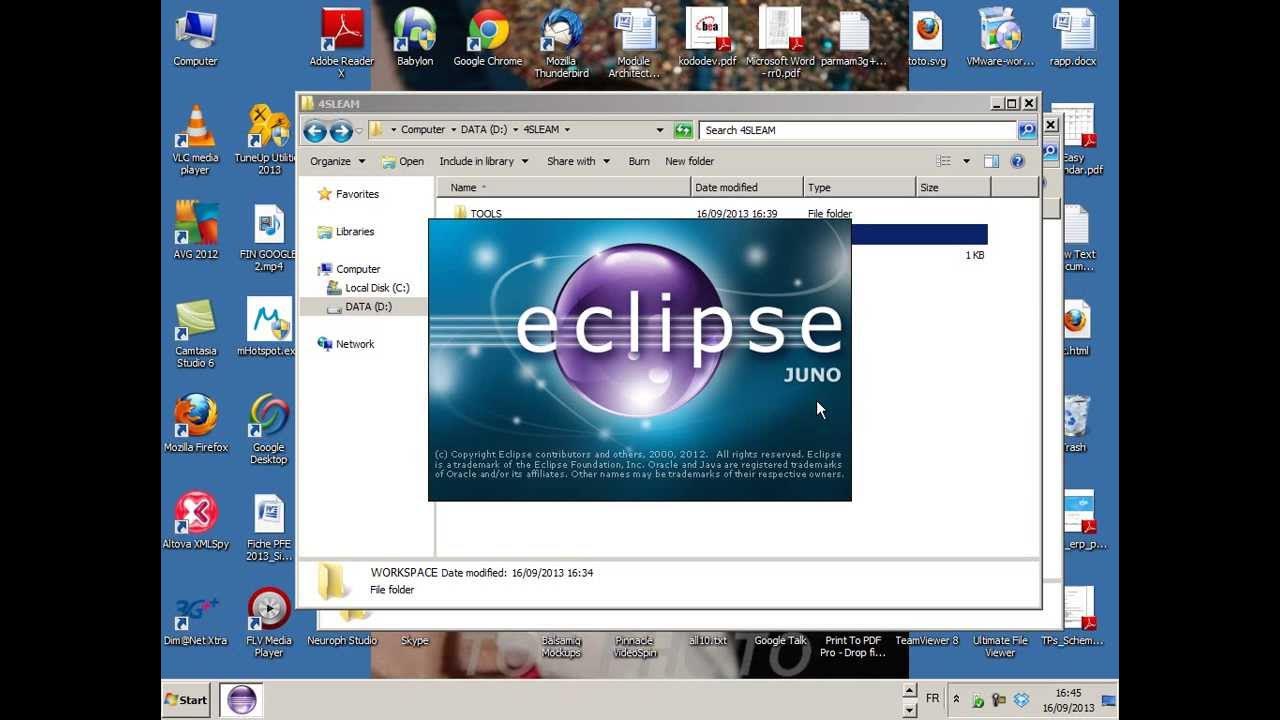The image size is (1280, 720).
Task: Open the Babylon desktop icon
Action: click(x=415, y=38)
